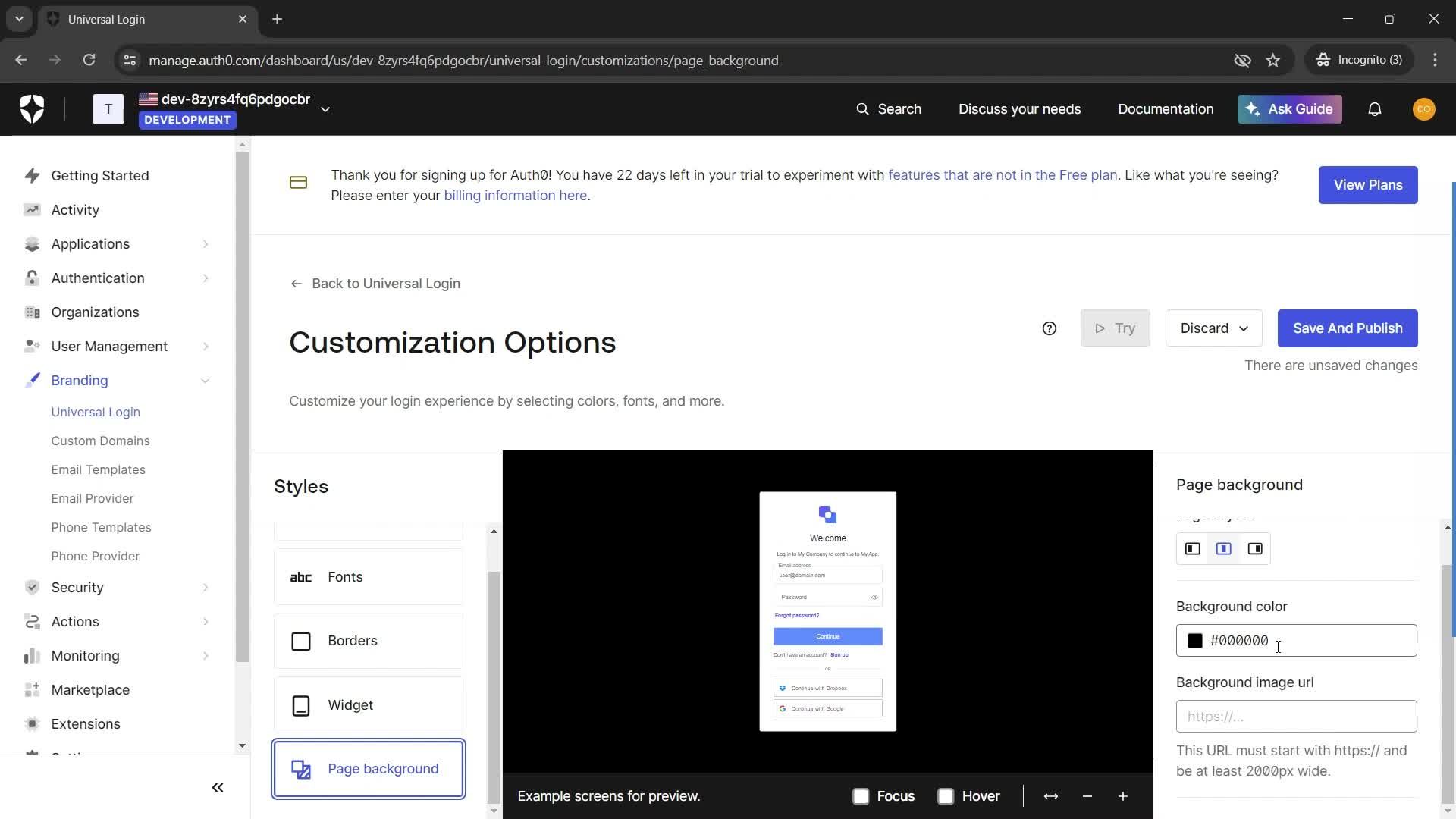Click View Plans button
1456x819 pixels.
[x=1367, y=185]
